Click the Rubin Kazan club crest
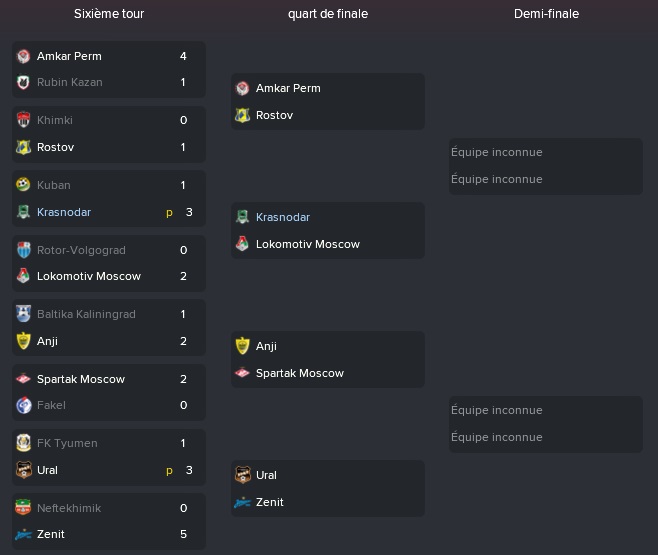The height and width of the screenshot is (555, 658). click(24, 82)
